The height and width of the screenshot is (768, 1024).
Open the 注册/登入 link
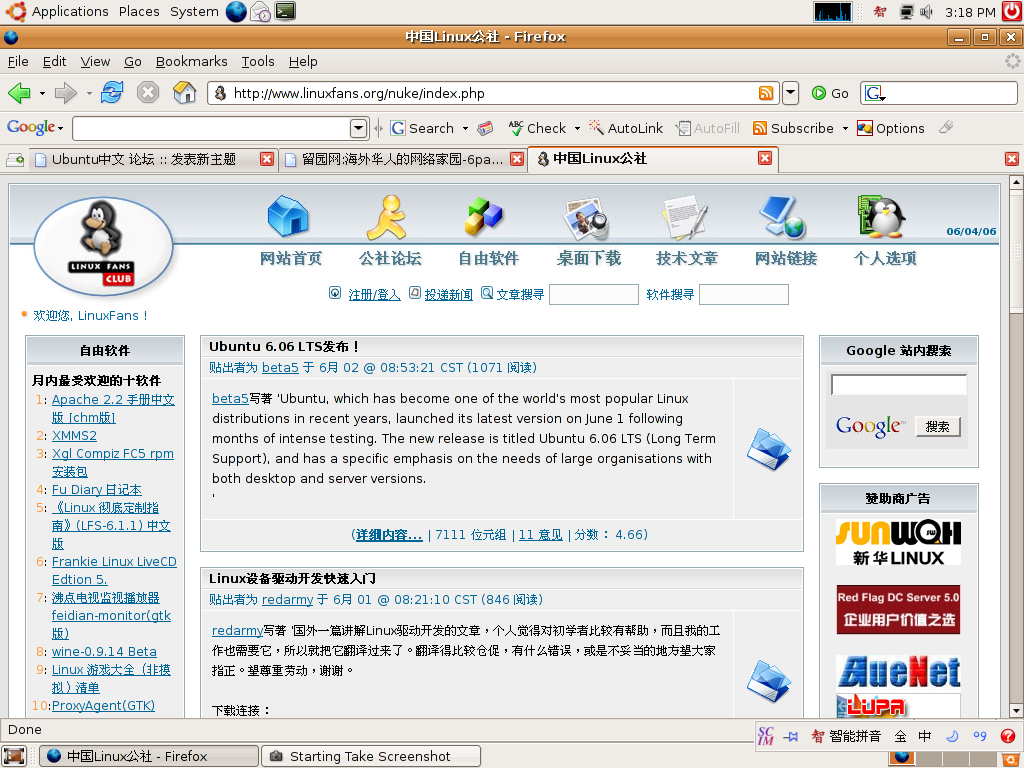tap(374, 295)
